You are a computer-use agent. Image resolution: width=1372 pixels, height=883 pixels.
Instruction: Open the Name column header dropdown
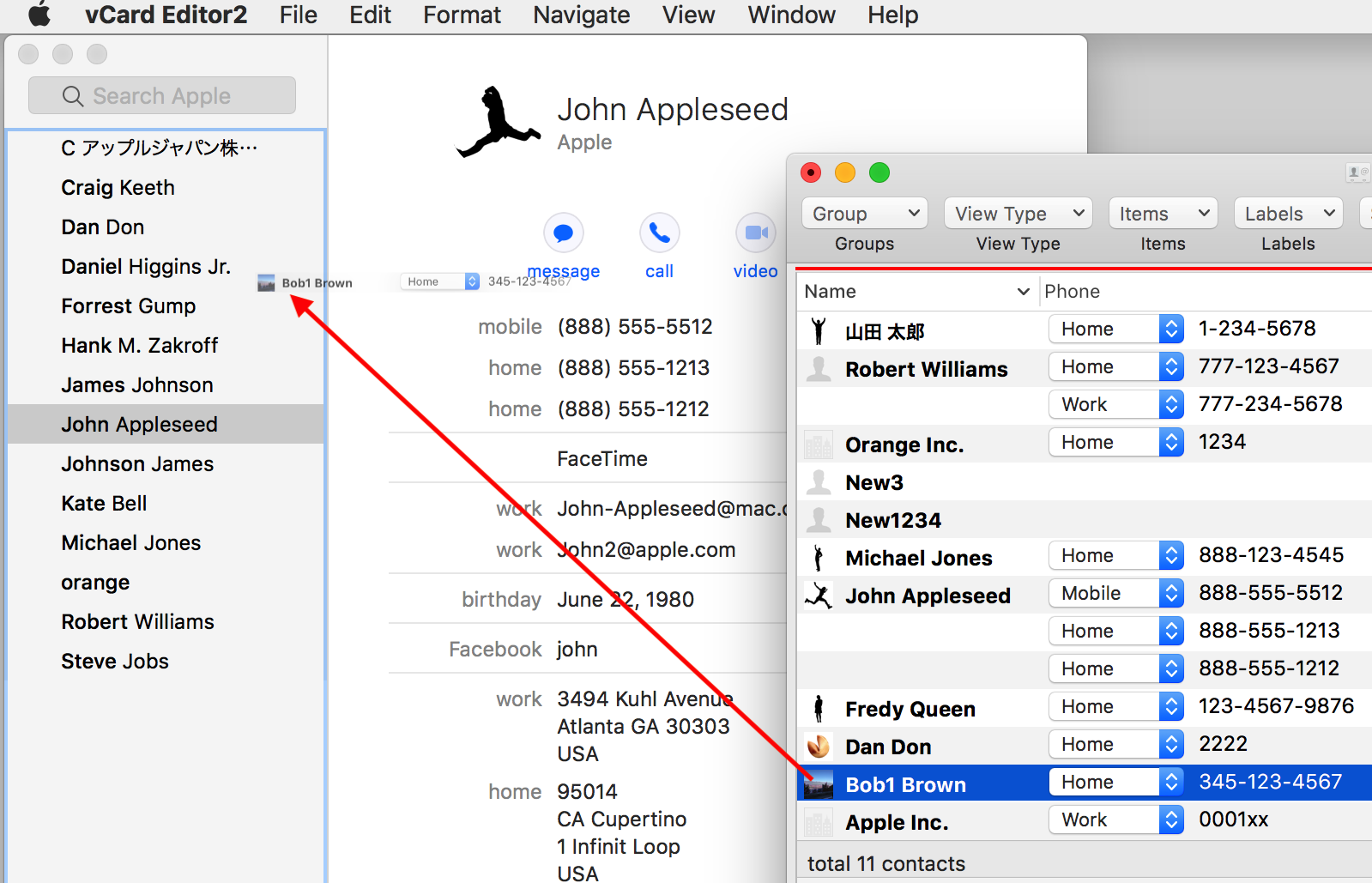click(x=1023, y=292)
